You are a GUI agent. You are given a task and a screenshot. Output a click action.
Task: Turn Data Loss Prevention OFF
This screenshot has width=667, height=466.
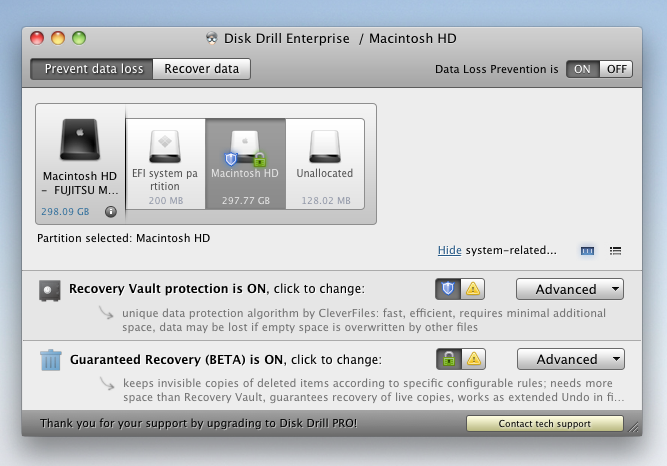click(616, 69)
